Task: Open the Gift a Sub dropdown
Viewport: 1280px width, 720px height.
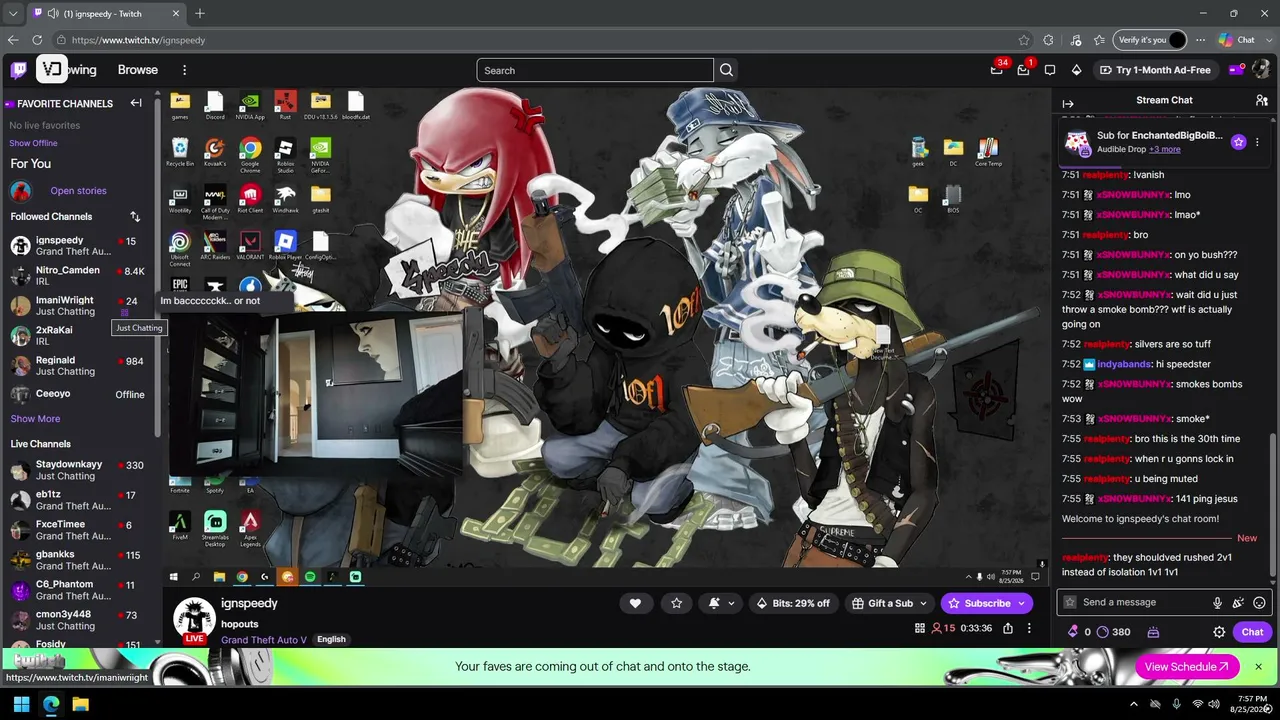Action: click(889, 603)
